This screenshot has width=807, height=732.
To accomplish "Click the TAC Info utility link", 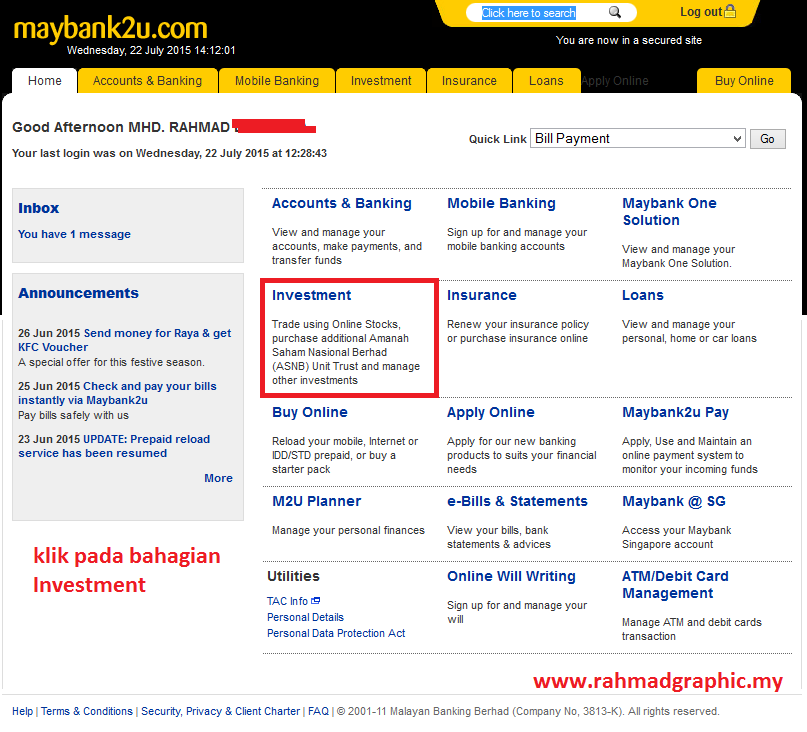I will click(x=287, y=601).
